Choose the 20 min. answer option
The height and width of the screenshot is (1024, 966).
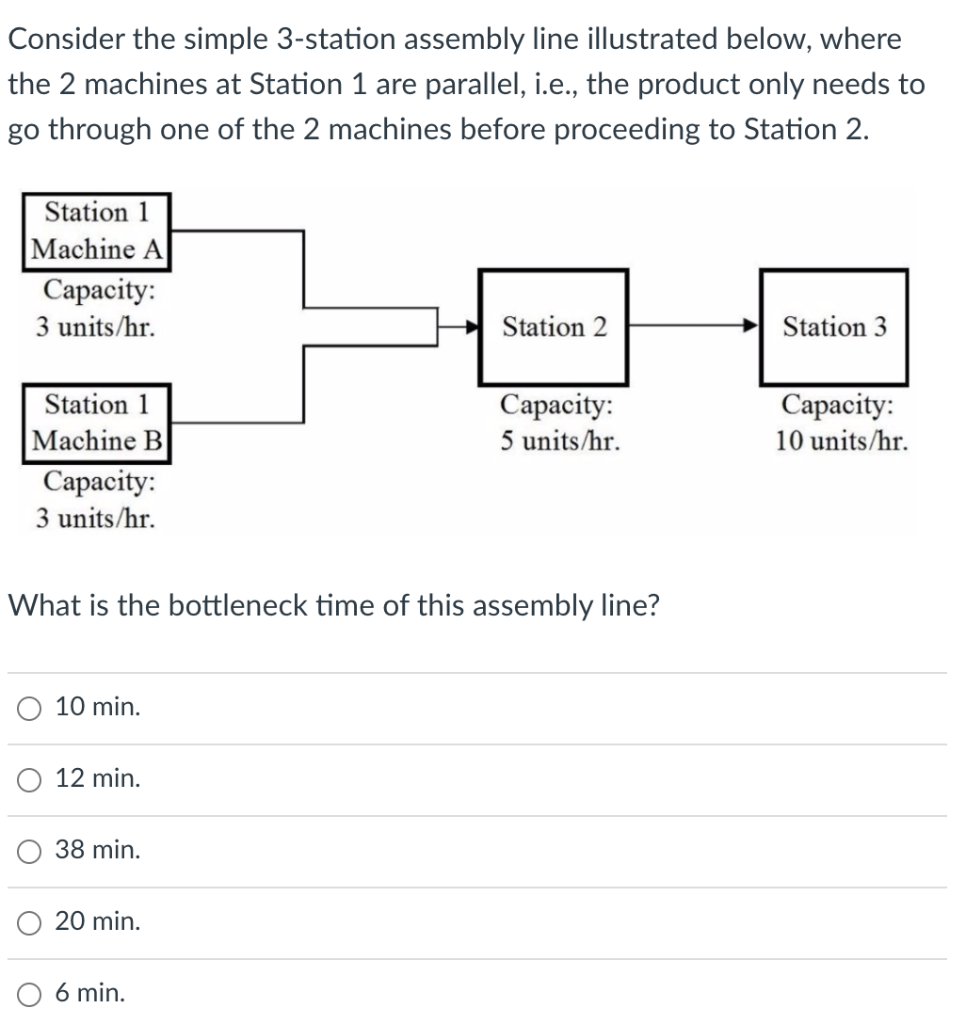[x=29, y=921]
